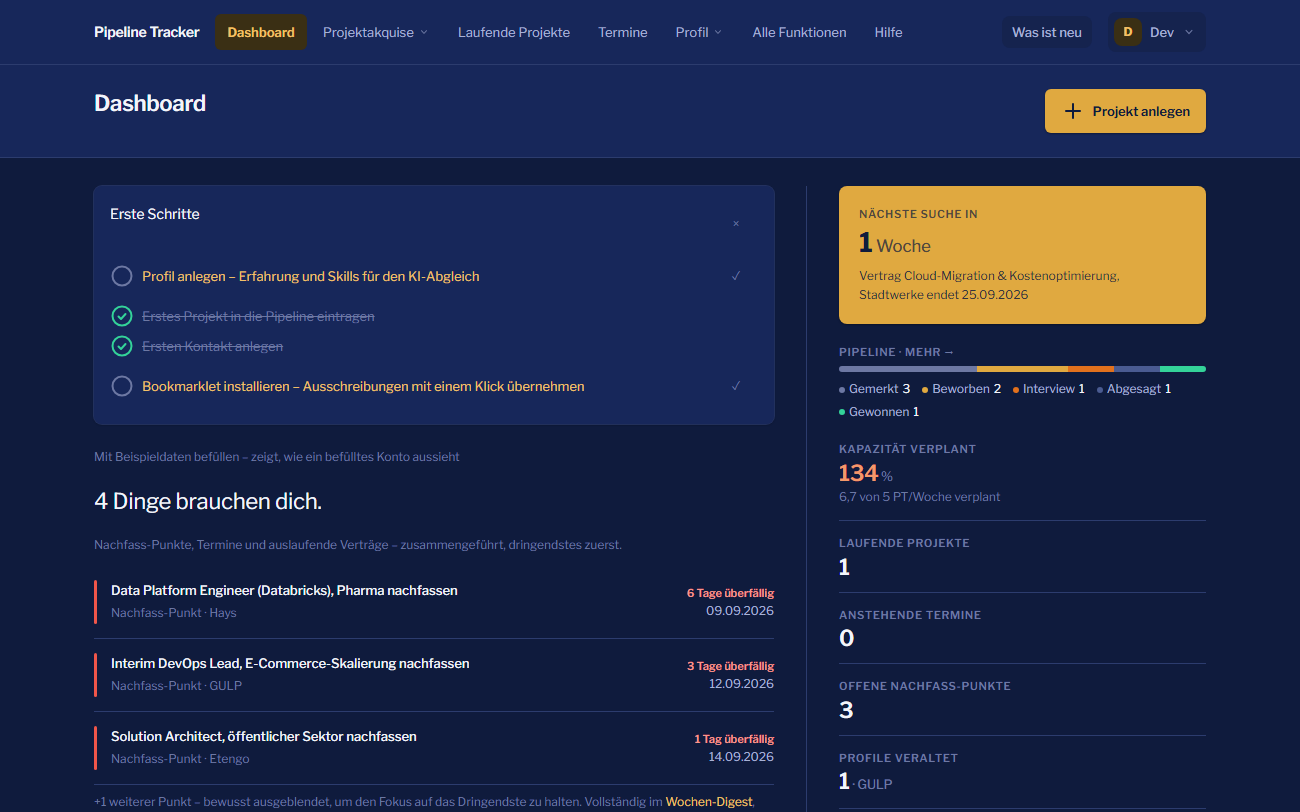Image resolution: width=1300 pixels, height=812 pixels.
Task: Open the Projektakquise nav item
Action: (x=375, y=32)
